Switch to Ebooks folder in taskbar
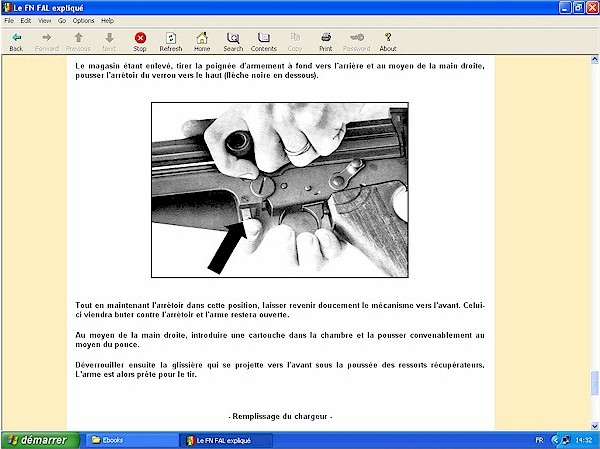The width and height of the screenshot is (600, 449). tap(130, 440)
